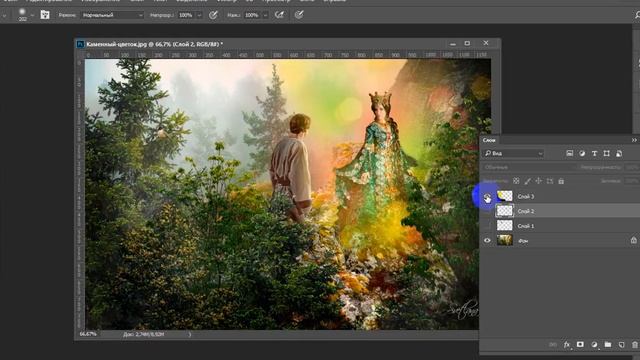Screen dimensions: 640x360
Task: Click the layer fill value field
Action: click(x=632, y=181)
